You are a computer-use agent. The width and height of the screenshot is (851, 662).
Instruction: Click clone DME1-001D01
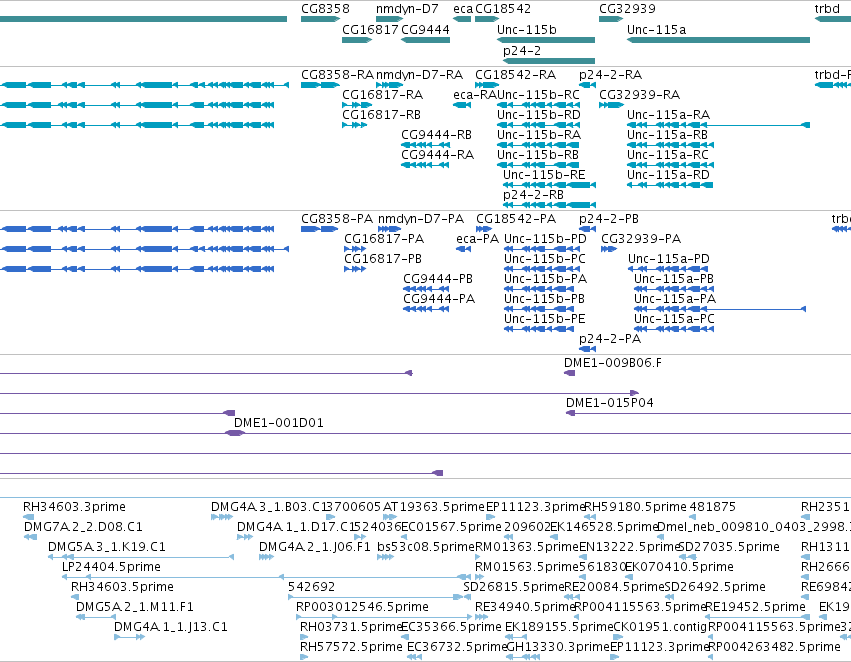click(279, 423)
